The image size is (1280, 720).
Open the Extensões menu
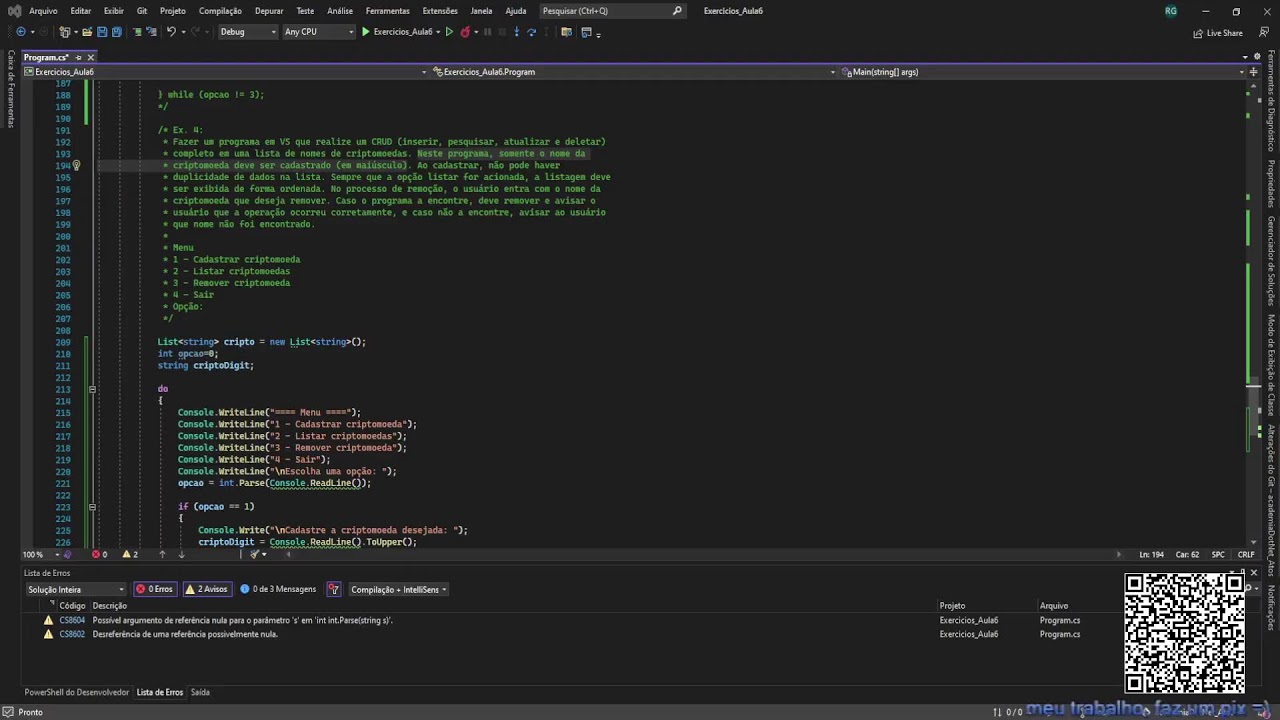440,11
